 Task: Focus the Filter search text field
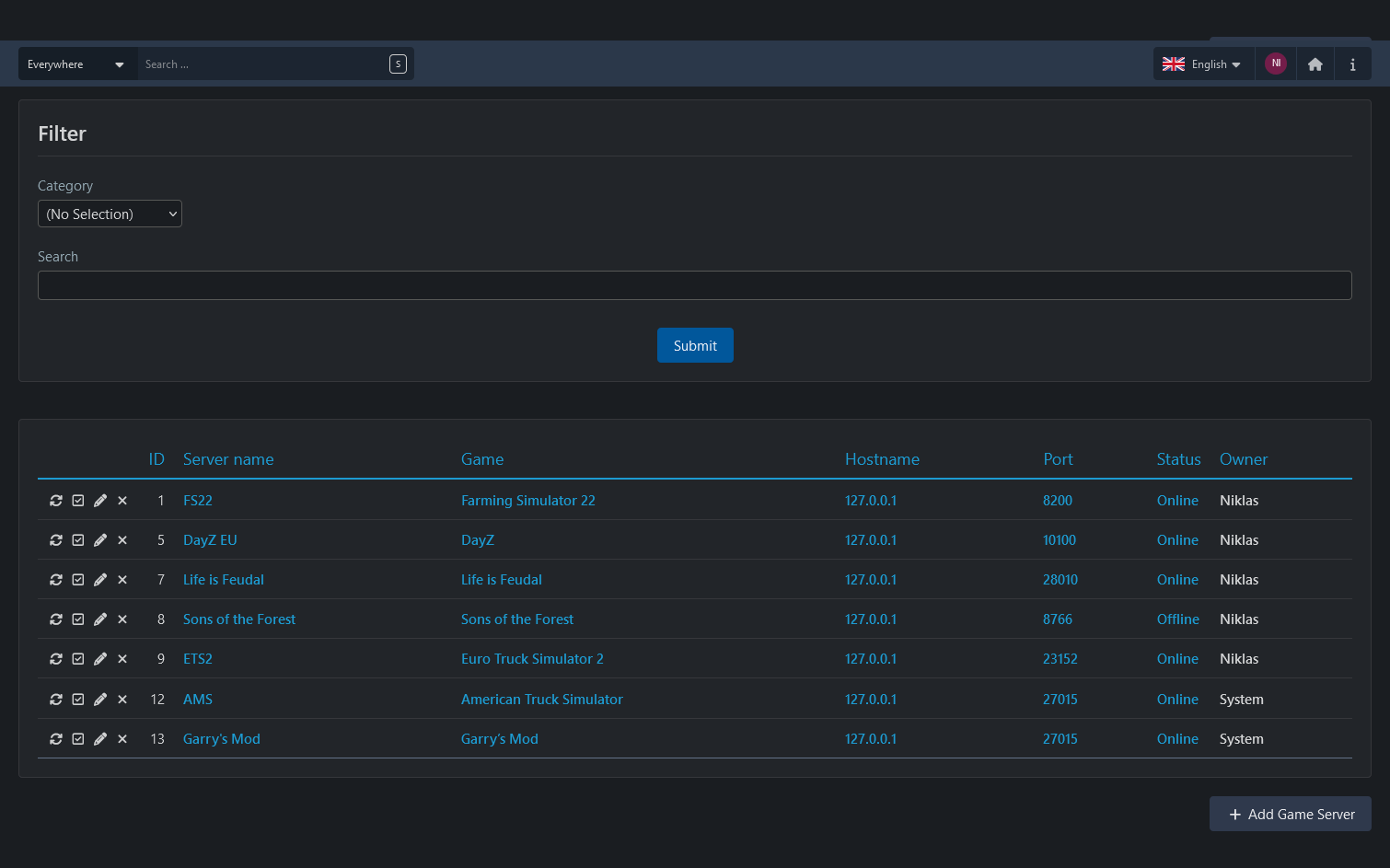click(694, 285)
